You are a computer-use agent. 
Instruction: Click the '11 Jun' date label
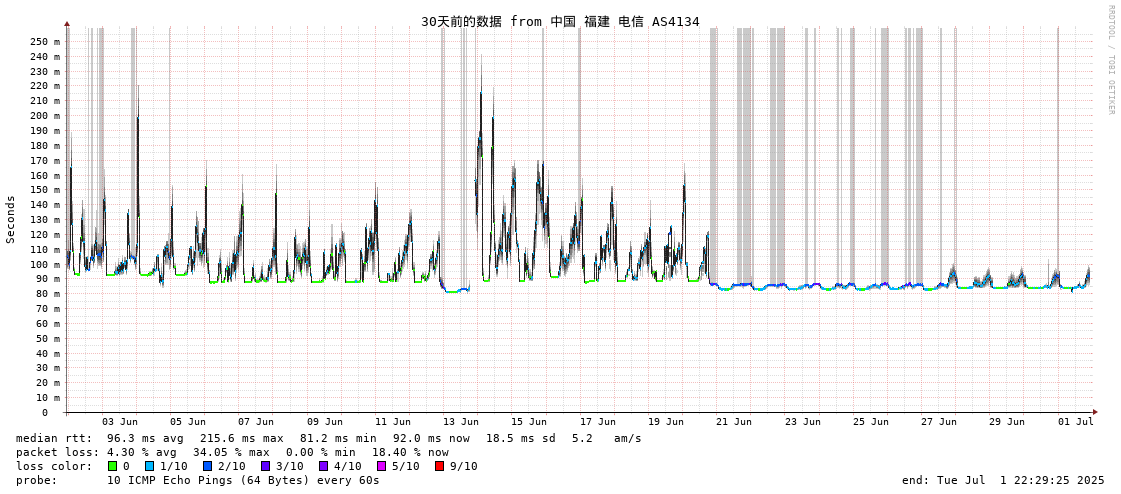point(392,422)
